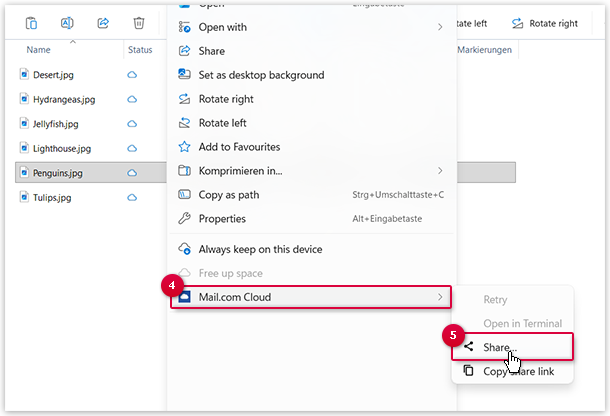
Task: Click the Mail.com Cloud app icon
Action: (x=184, y=297)
